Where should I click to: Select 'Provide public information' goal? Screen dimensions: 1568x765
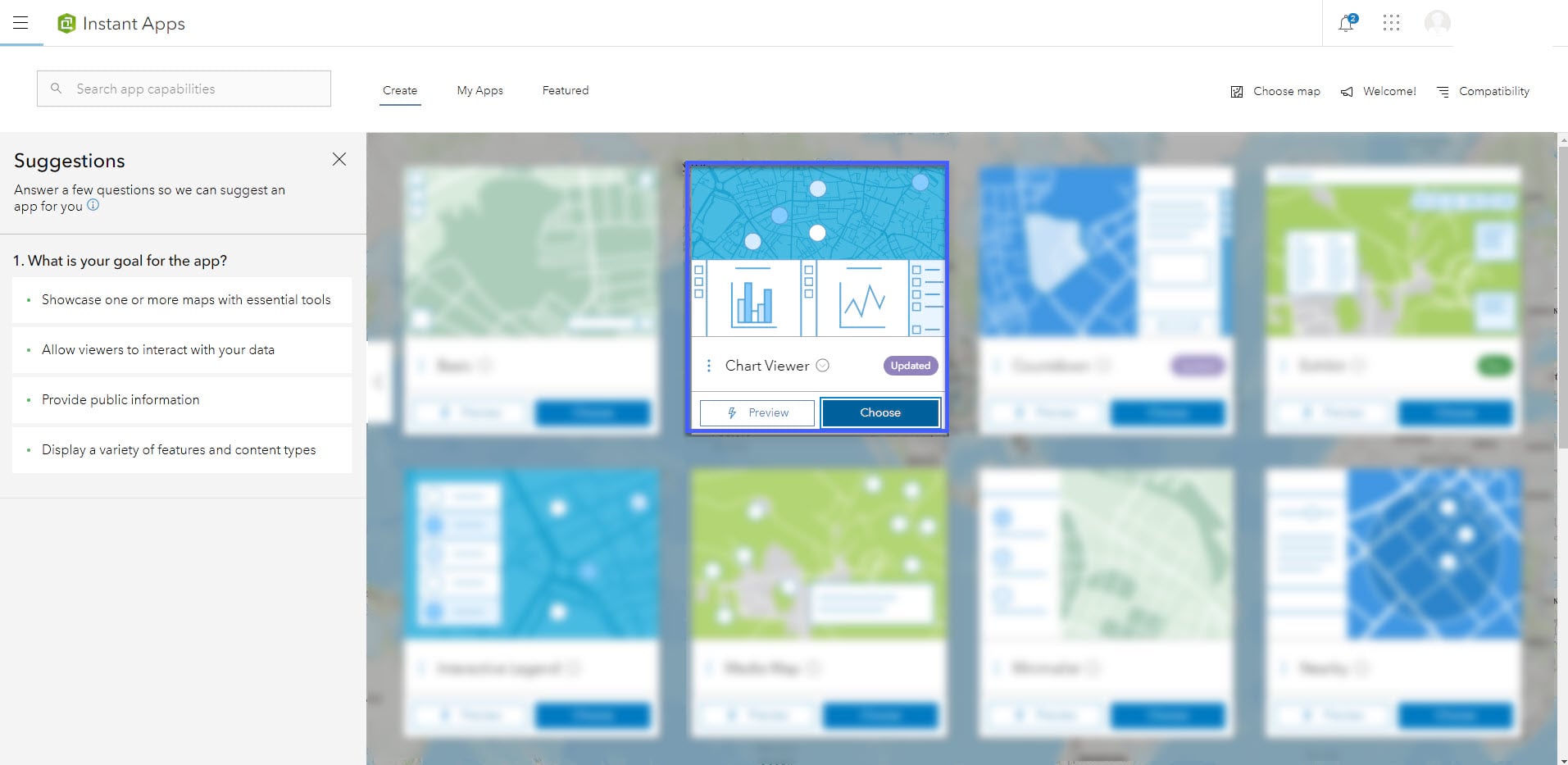[x=182, y=400]
